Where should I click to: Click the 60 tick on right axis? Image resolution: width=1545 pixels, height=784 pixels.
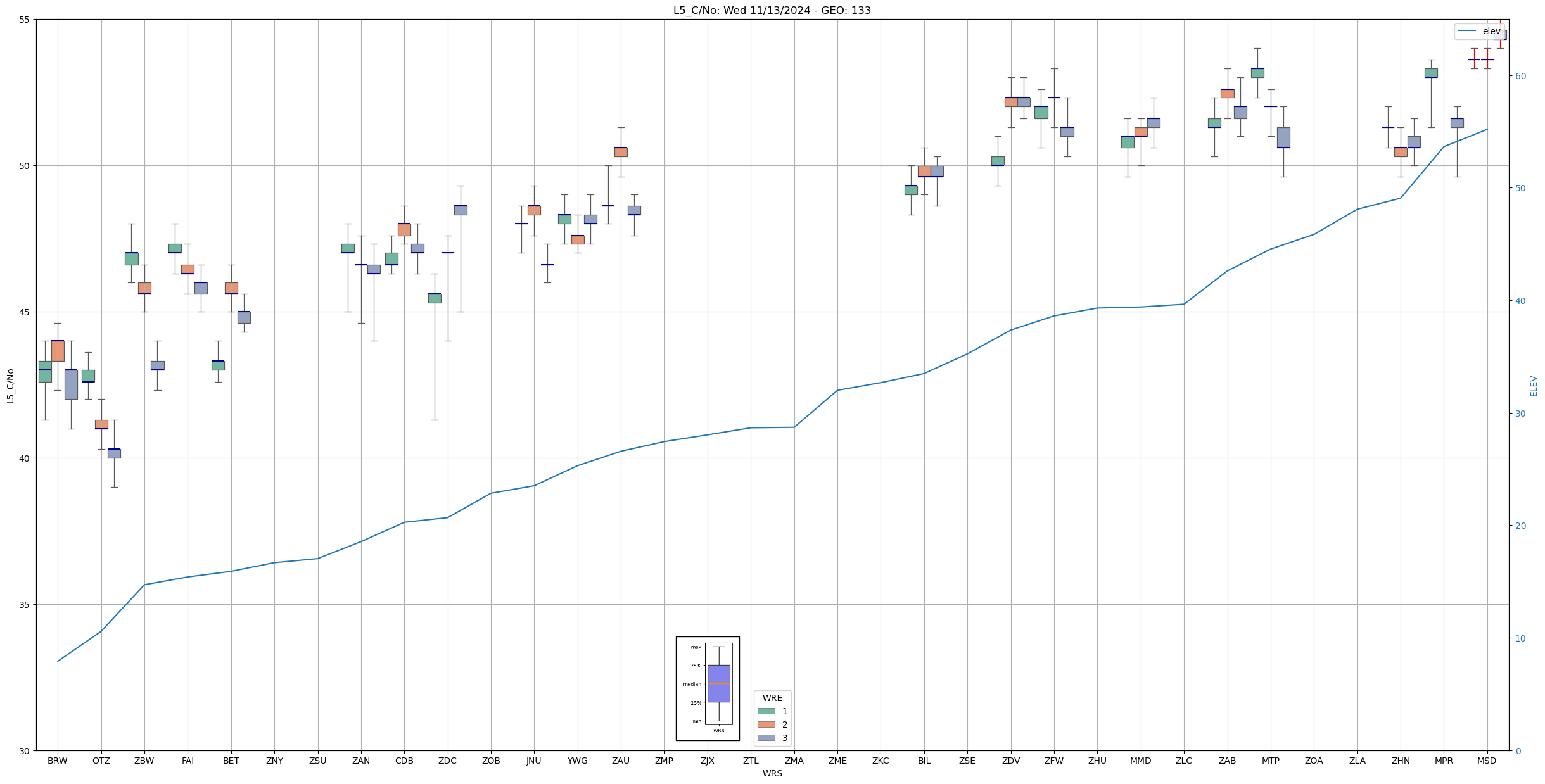tap(1520, 76)
